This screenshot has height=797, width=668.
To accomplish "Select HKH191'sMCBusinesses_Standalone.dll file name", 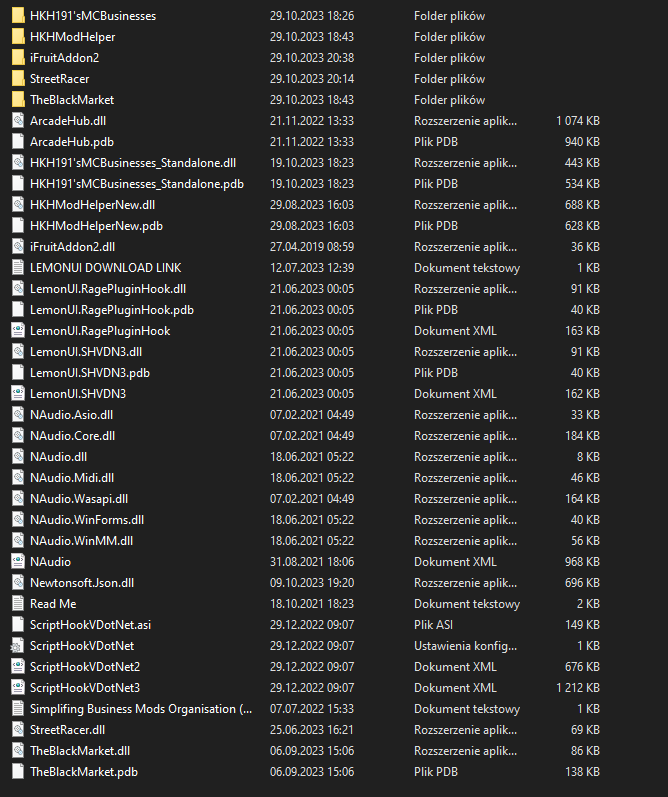I will point(133,163).
